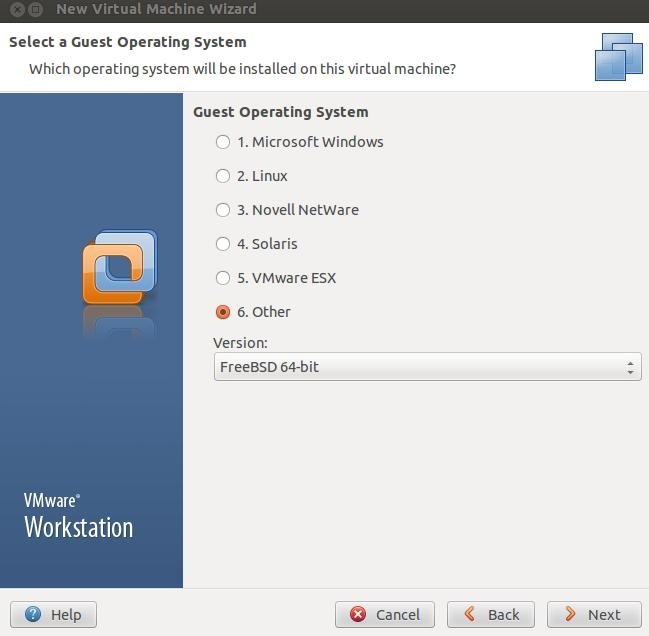Image resolution: width=649 pixels, height=636 pixels.
Task: Click the 'Guest Operating System' heading
Action: coord(281,112)
